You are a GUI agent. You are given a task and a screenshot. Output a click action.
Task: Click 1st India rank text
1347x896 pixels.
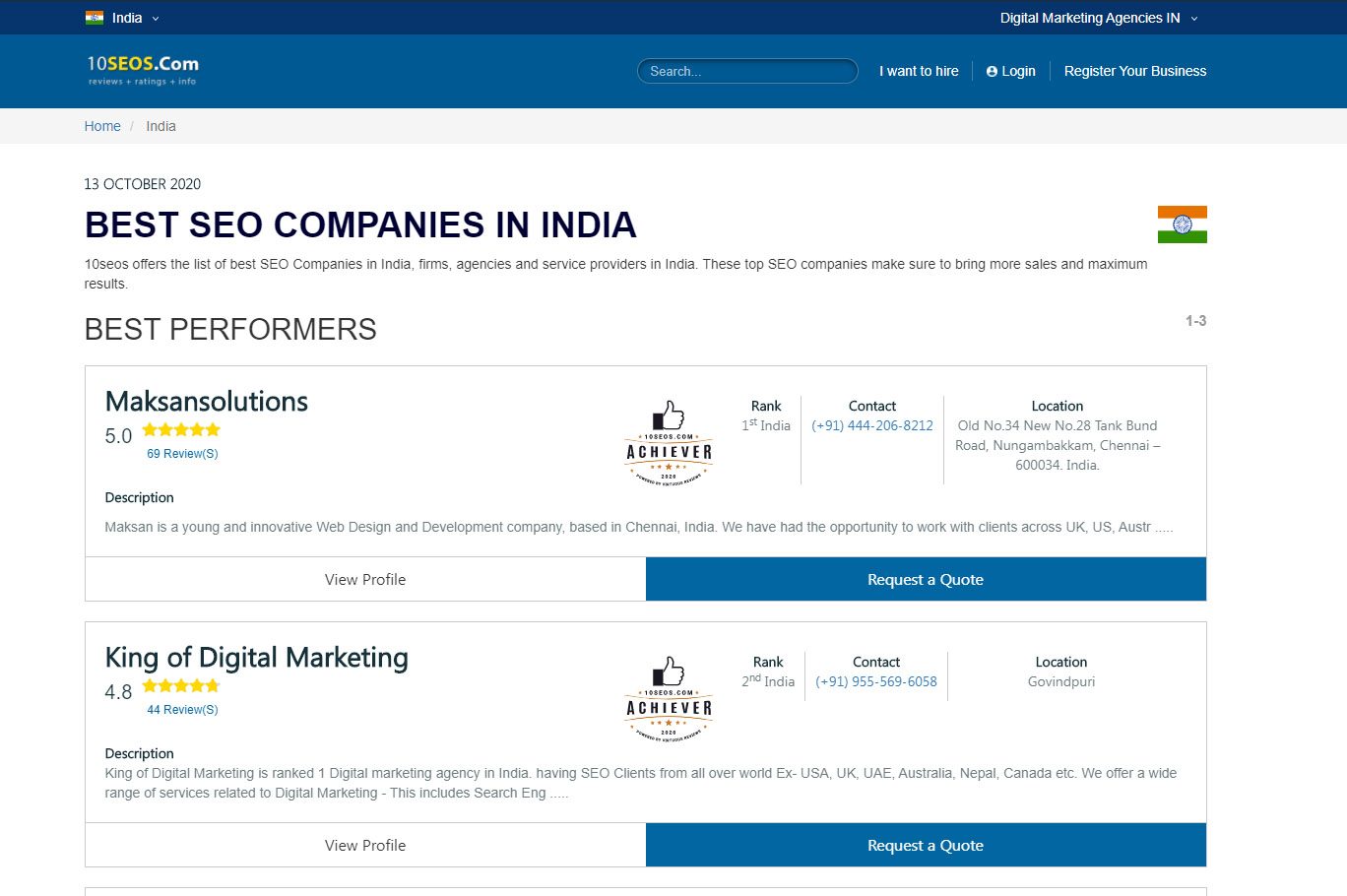pos(766,425)
